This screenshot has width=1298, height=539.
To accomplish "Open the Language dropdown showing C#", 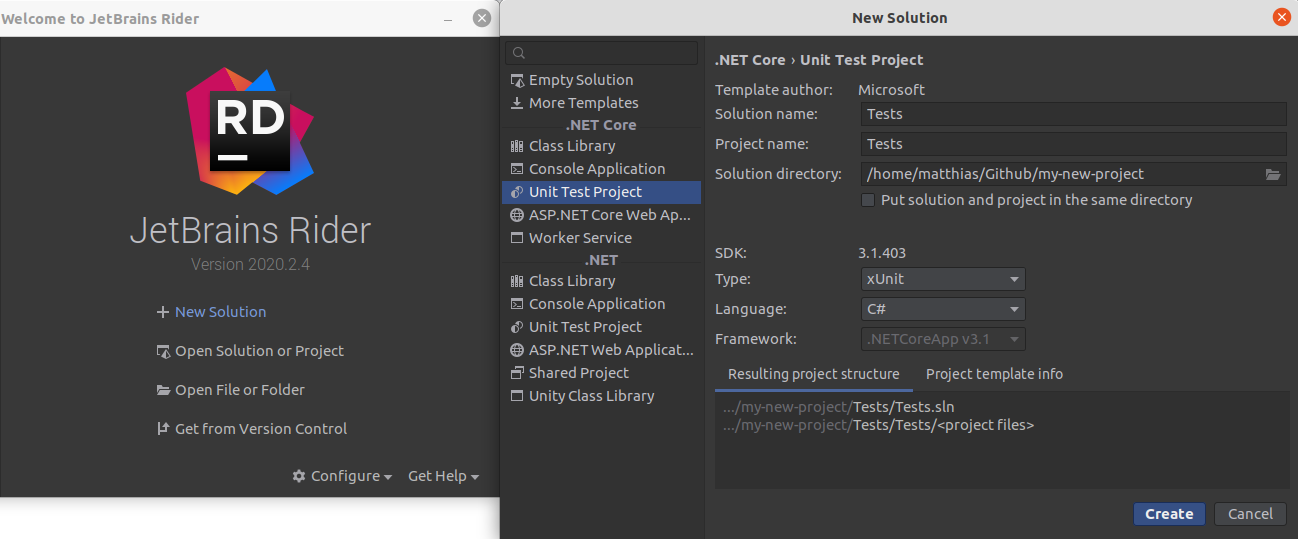I will [x=943, y=309].
